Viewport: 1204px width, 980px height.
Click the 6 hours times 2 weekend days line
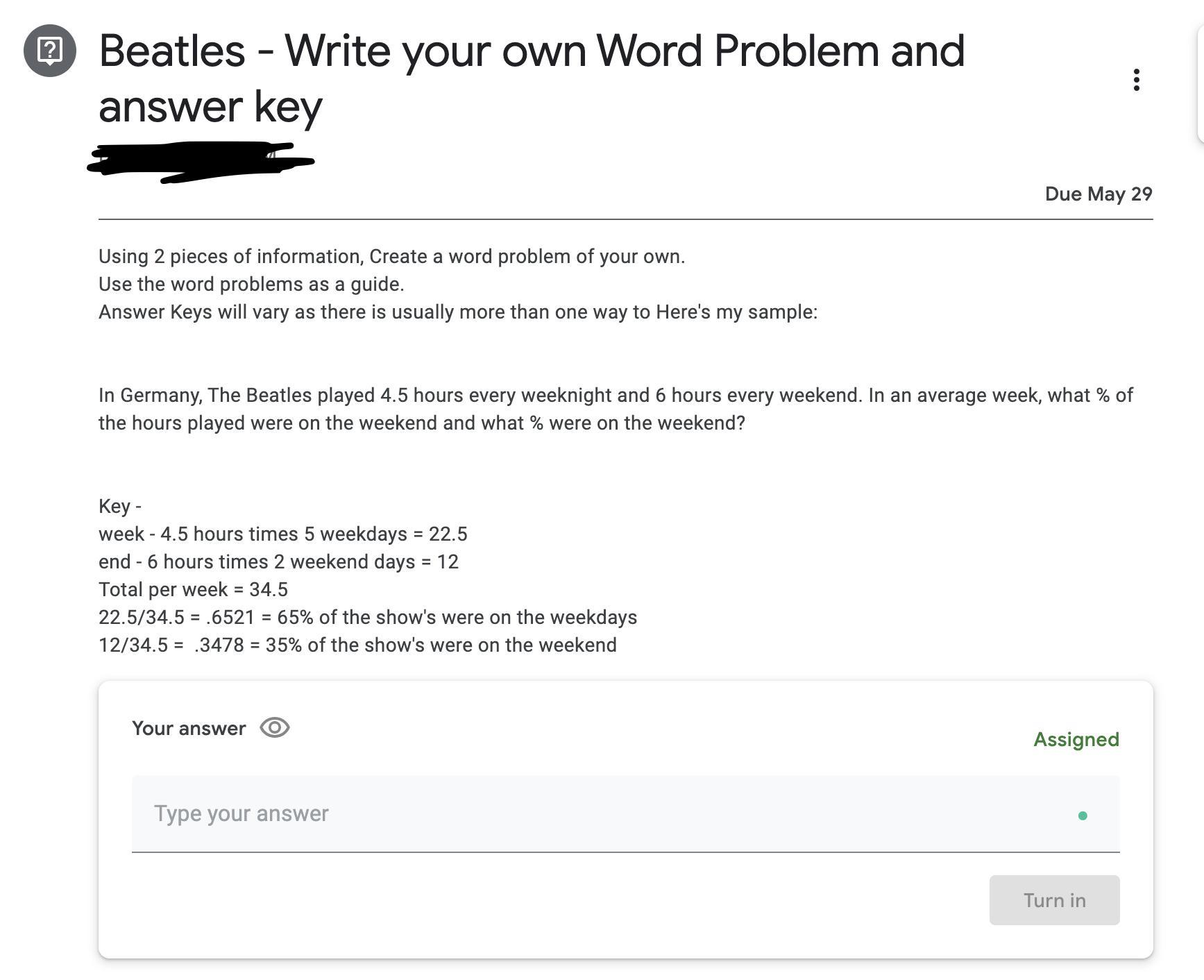278,562
